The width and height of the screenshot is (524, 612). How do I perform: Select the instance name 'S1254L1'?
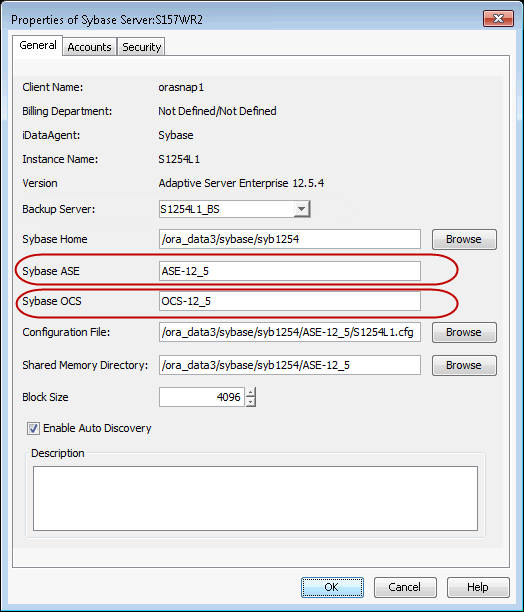click(x=179, y=159)
